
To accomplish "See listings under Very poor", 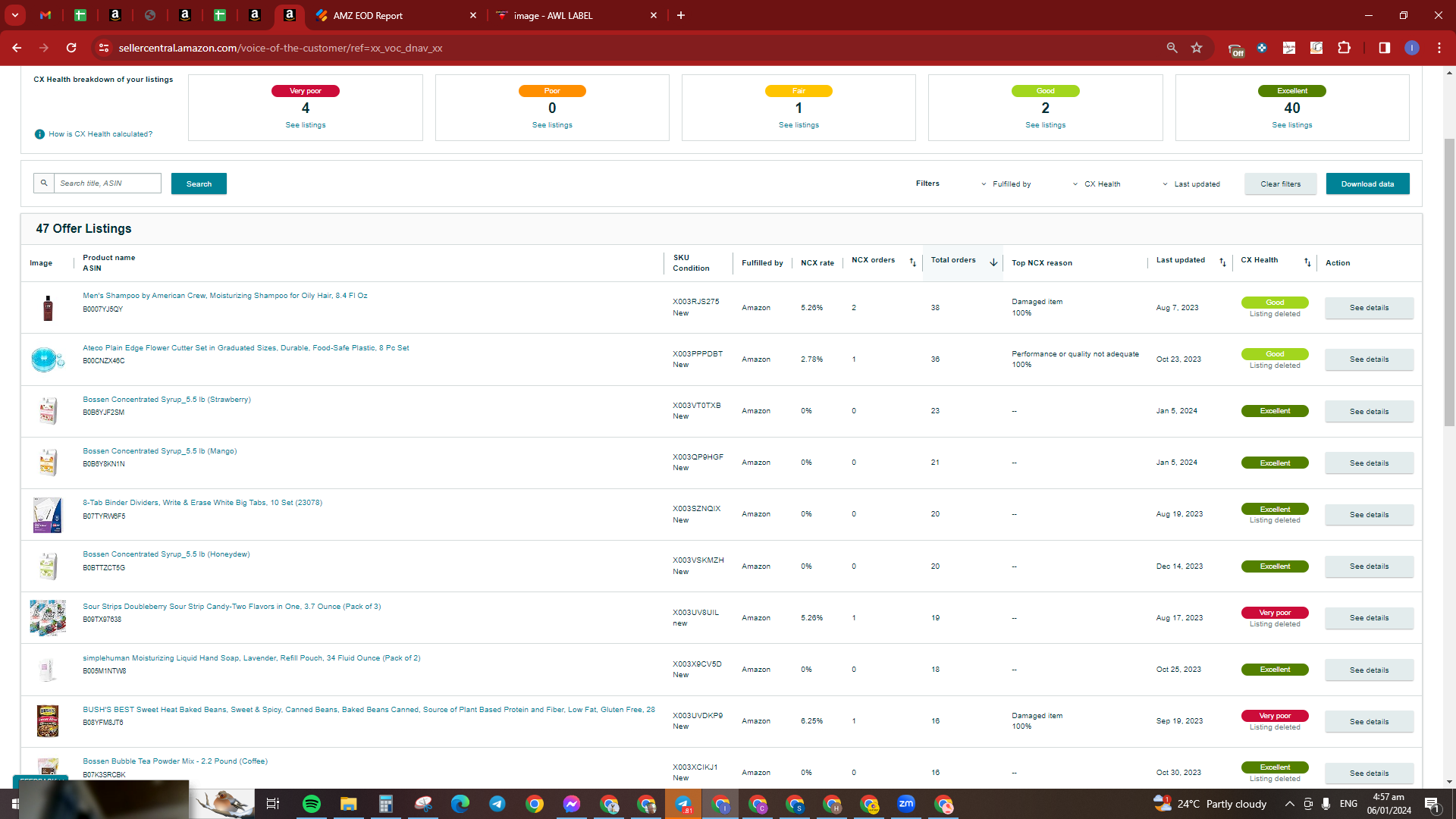I will click(x=306, y=125).
